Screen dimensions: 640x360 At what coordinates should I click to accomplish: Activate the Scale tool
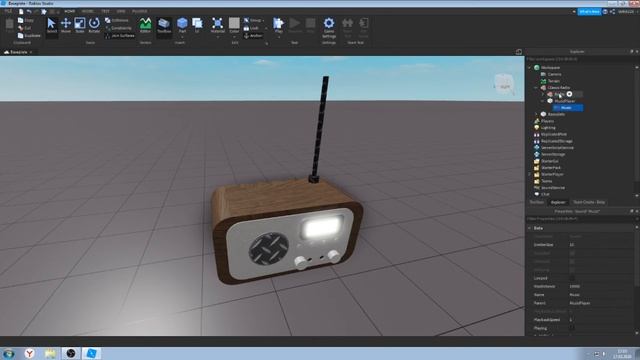(x=80, y=25)
